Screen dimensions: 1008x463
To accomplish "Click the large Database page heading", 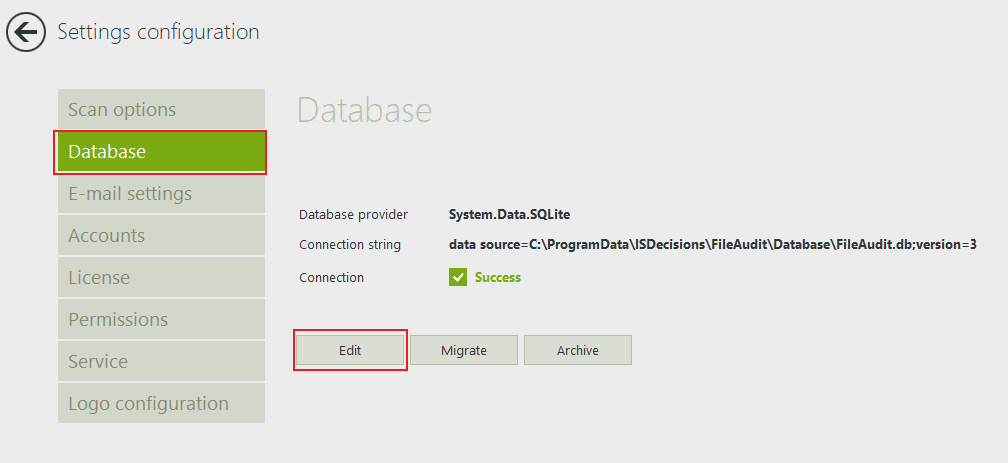I will tap(365, 111).
